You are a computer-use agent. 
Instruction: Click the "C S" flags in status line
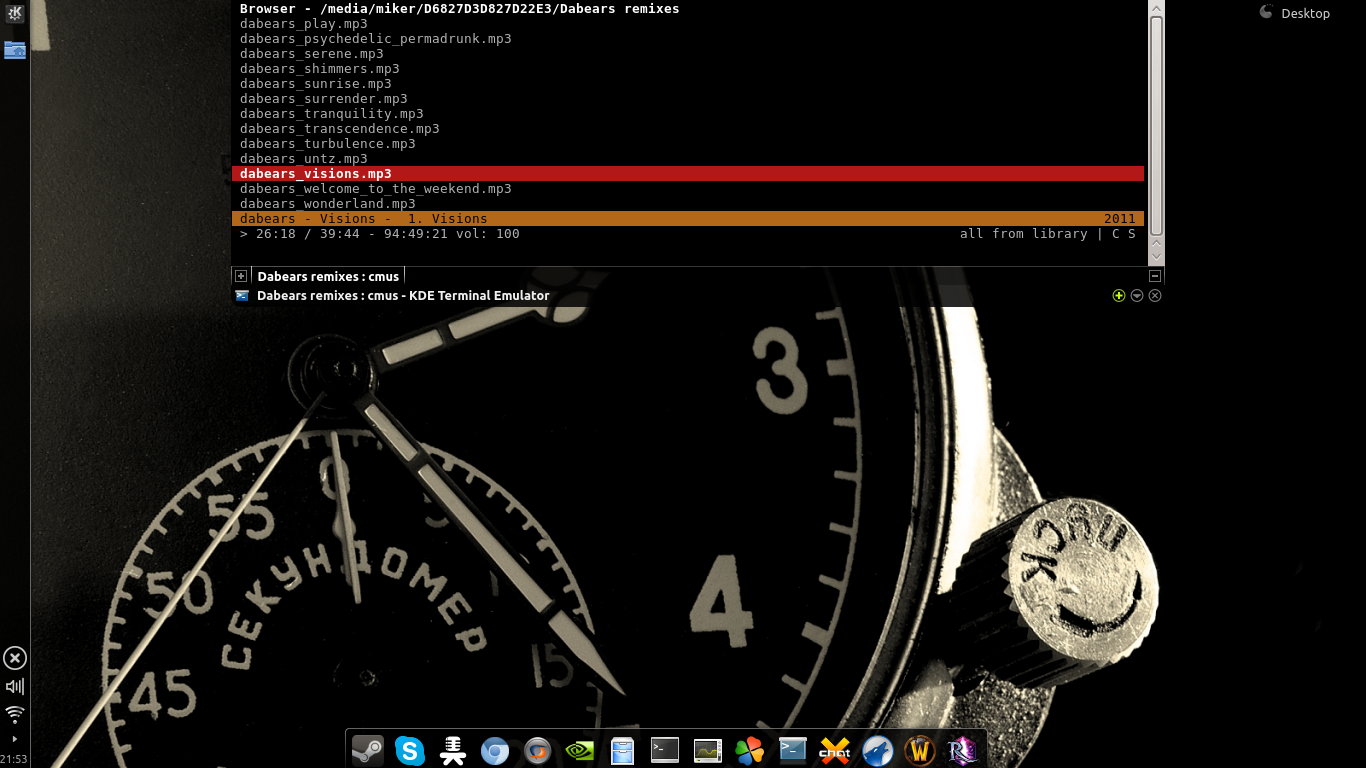point(1124,234)
